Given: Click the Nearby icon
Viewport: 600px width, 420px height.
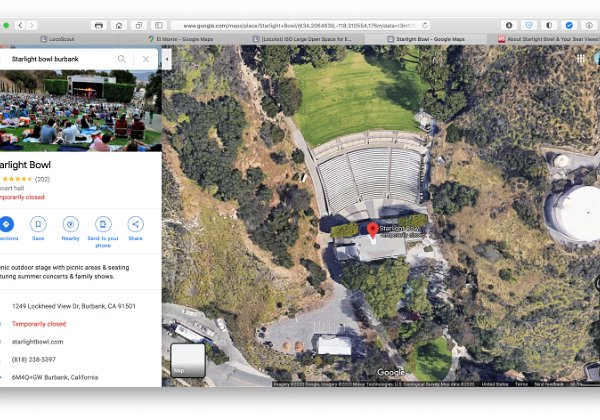Looking at the screenshot, I should coord(70,224).
